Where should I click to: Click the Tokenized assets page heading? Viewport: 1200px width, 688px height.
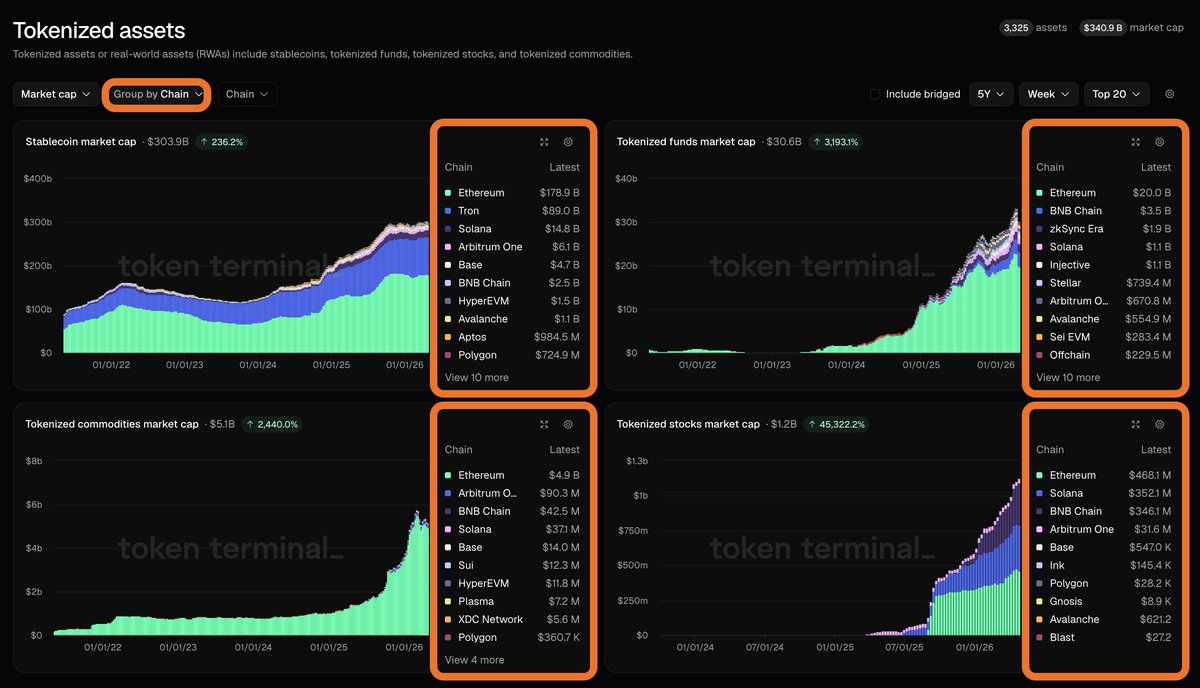pos(99,31)
